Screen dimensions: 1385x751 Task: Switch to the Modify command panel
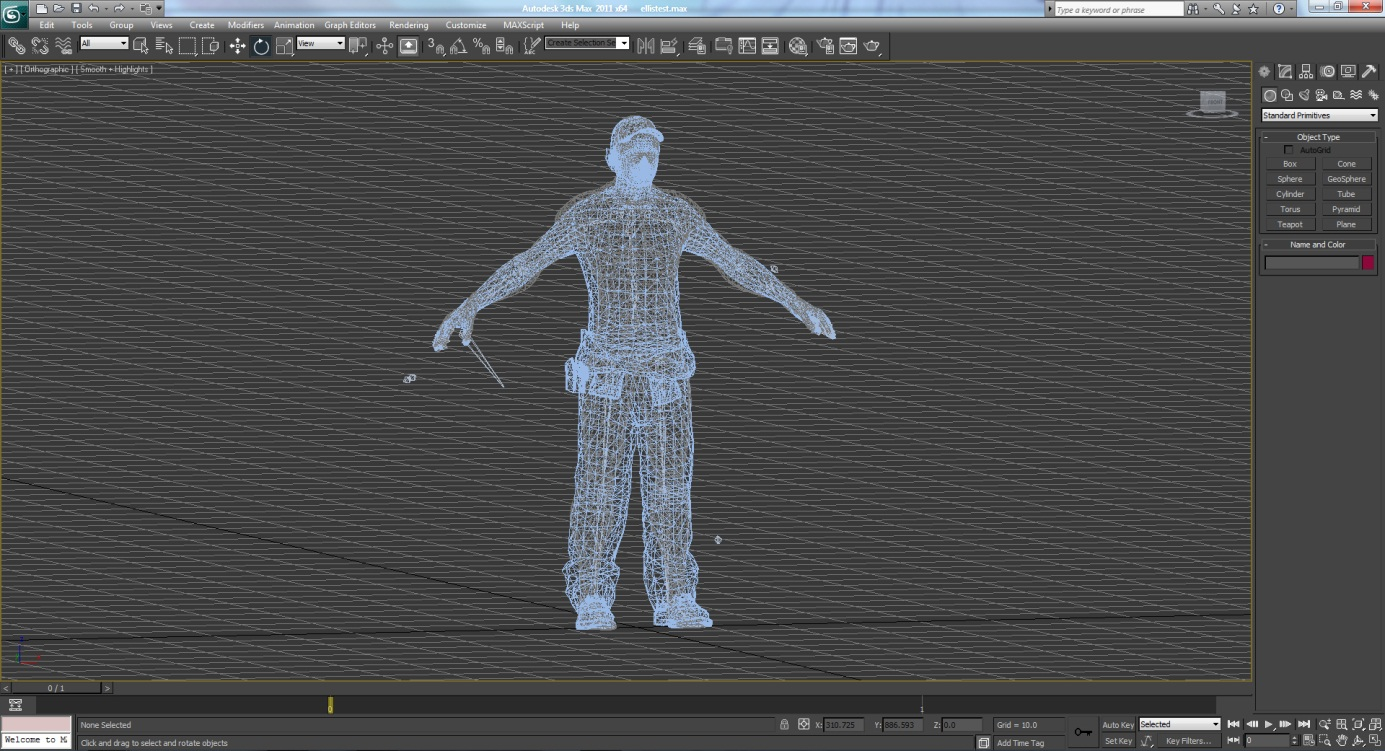click(1285, 72)
